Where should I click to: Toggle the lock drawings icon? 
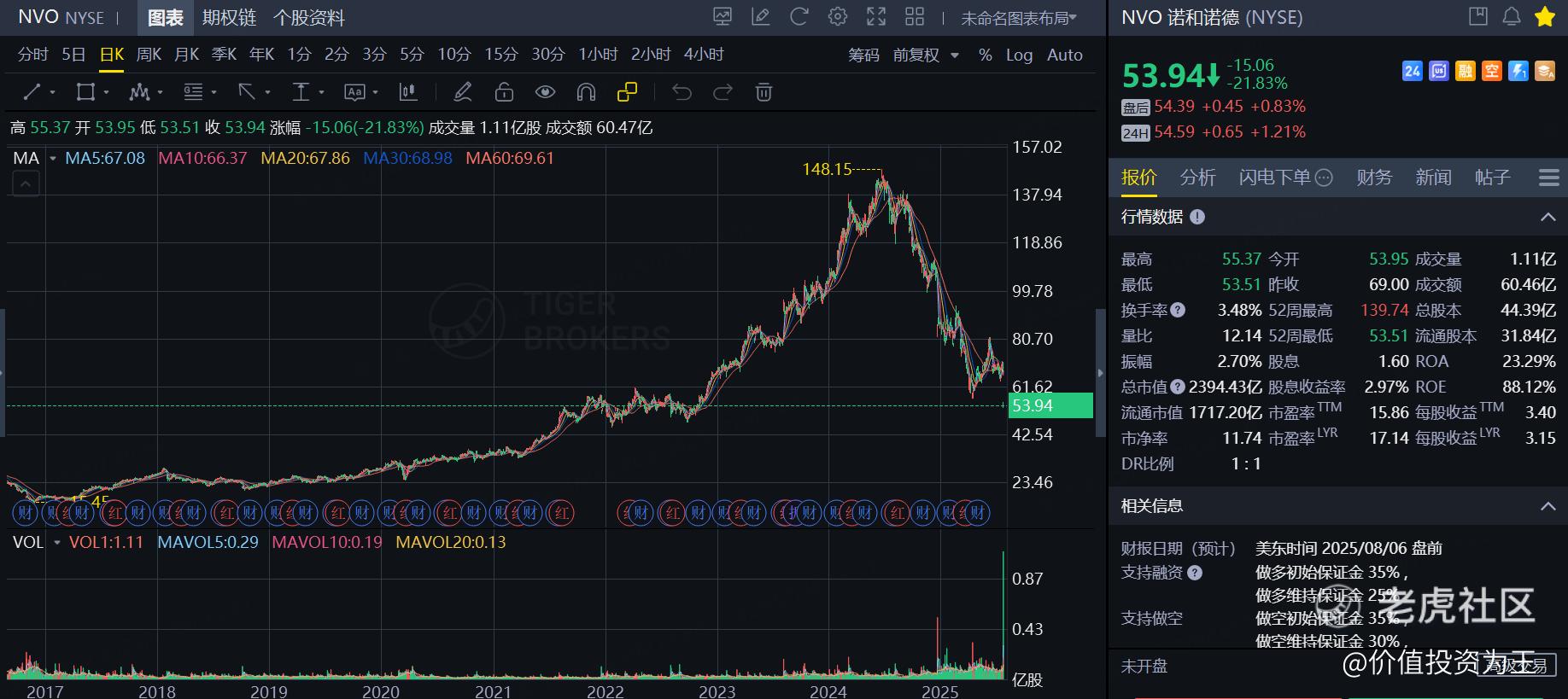(x=504, y=91)
